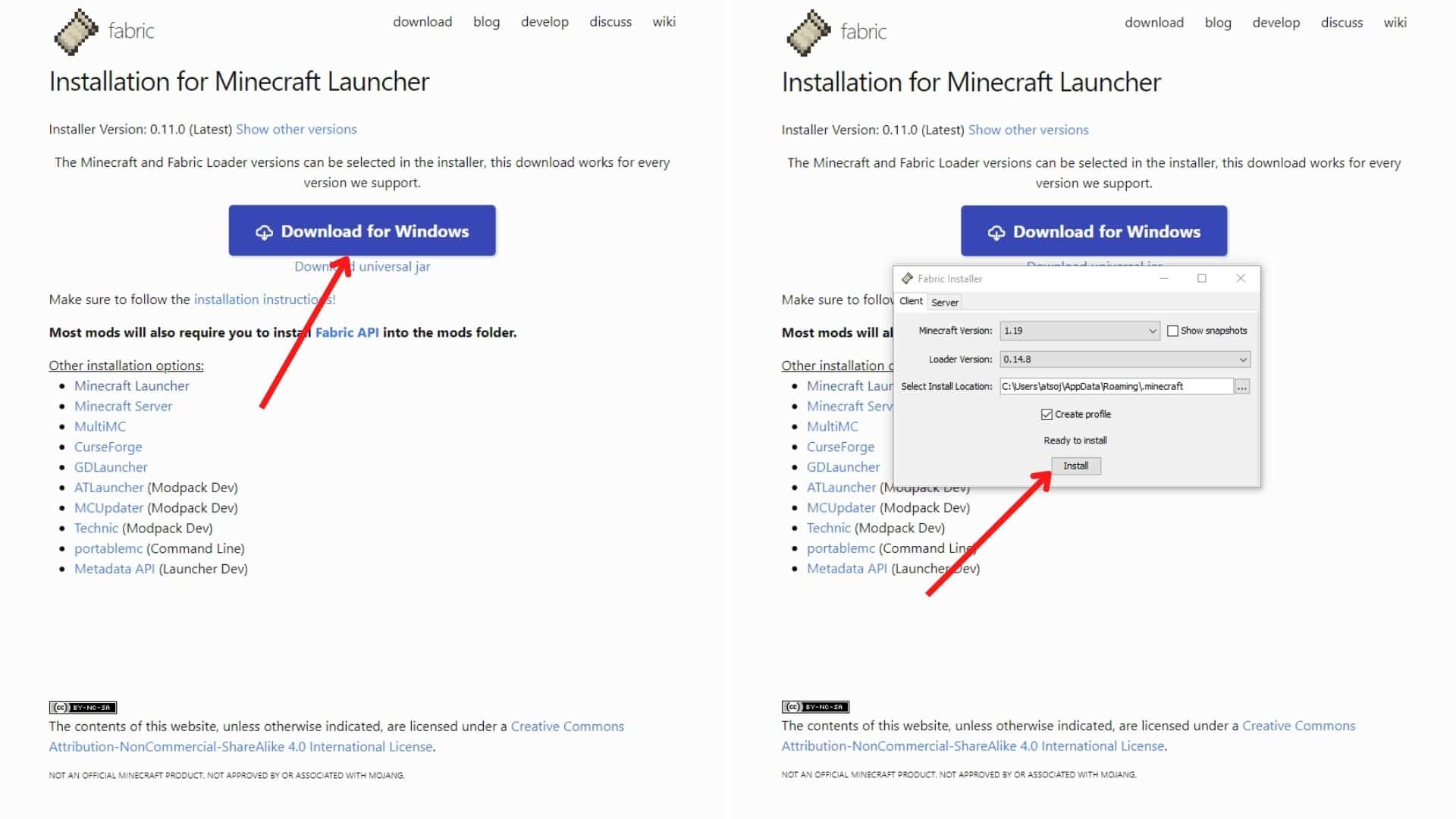Image resolution: width=1456 pixels, height=819 pixels.
Task: Open blog menu on left page
Action: point(486,22)
